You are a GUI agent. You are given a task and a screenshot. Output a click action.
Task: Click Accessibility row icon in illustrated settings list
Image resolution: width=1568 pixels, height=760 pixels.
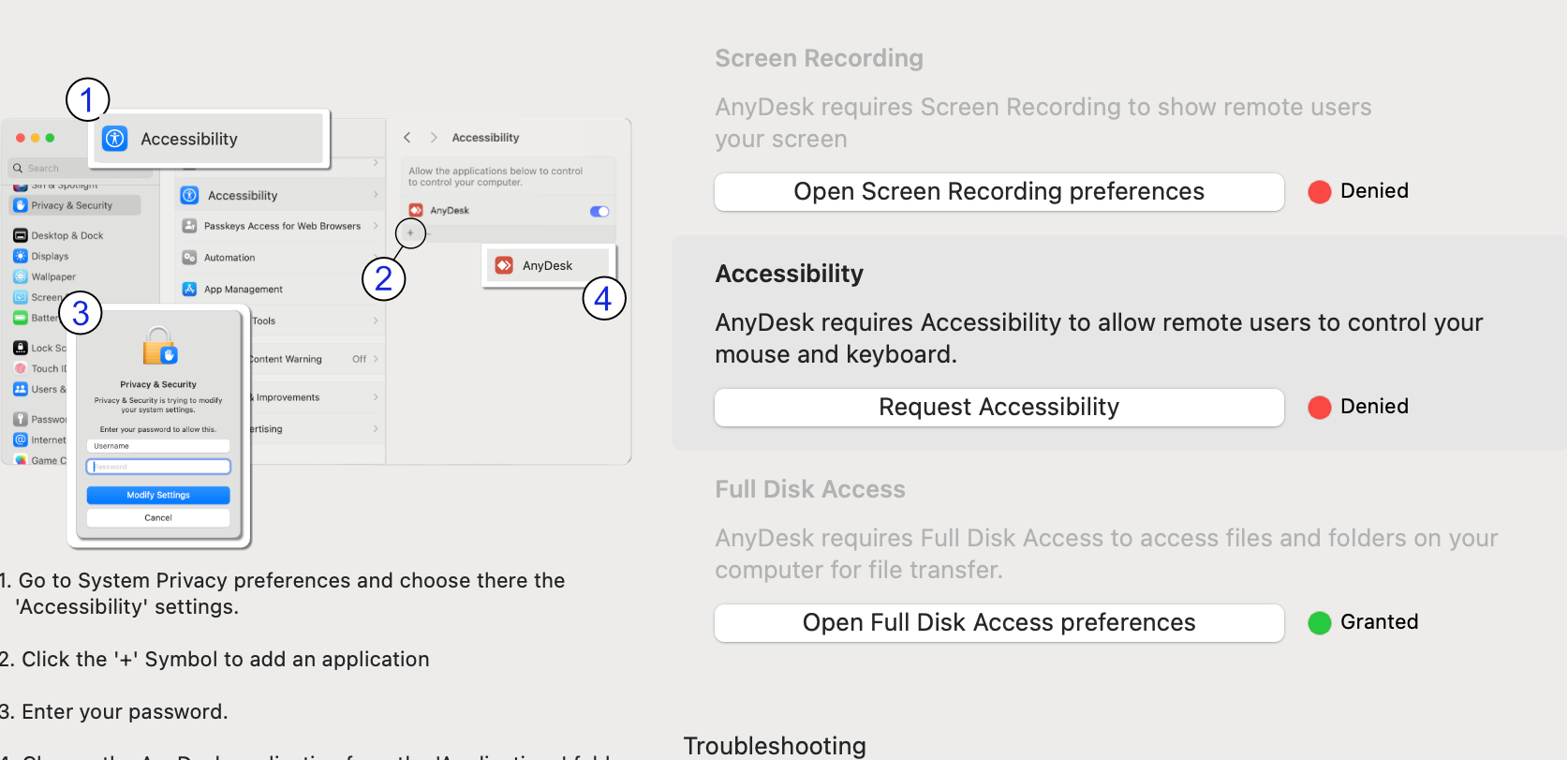pyautogui.click(x=189, y=195)
